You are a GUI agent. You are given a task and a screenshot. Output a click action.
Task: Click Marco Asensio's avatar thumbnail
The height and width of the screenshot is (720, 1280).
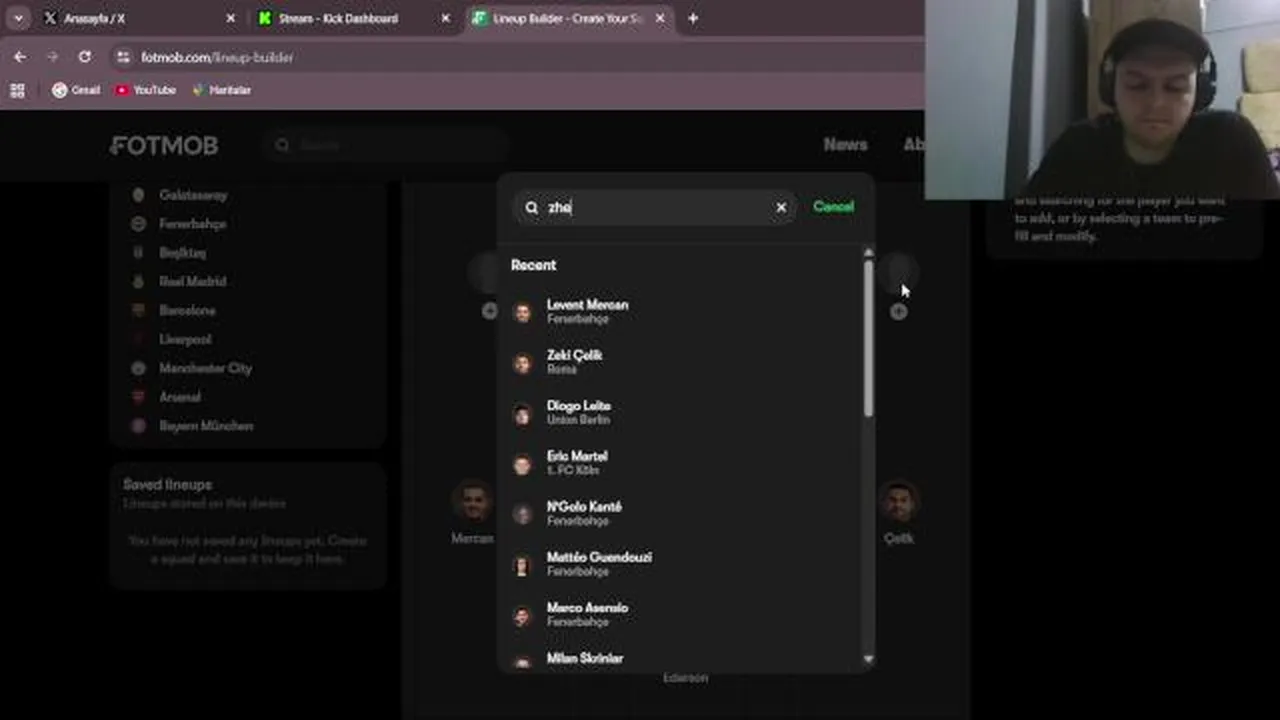[x=522, y=615]
